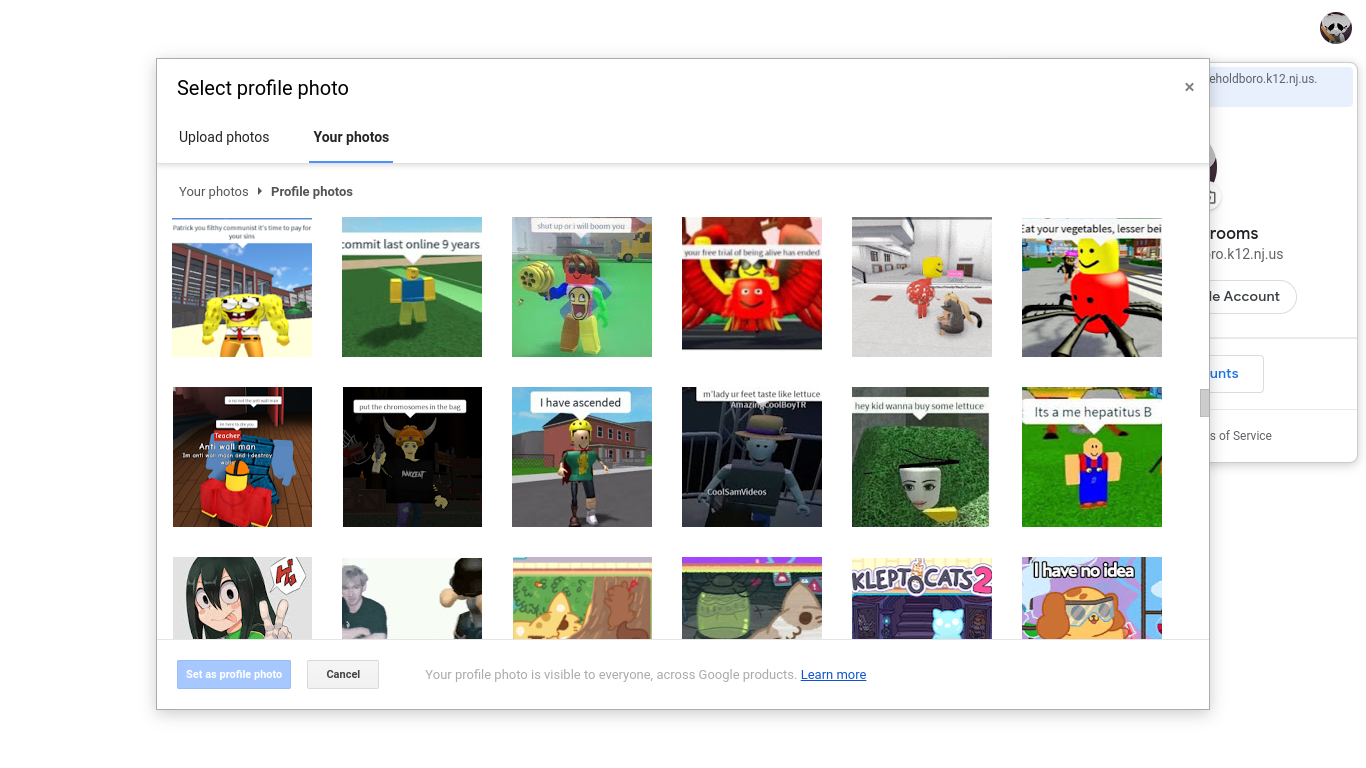Click the photo grid scrollbar thumb

click(x=1204, y=403)
